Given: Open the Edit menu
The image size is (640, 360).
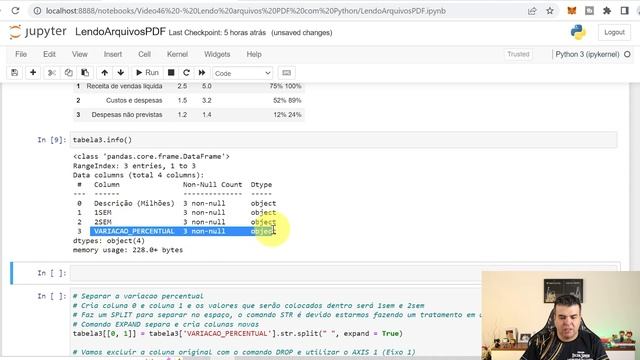Looking at the screenshot, I should coord(49,54).
